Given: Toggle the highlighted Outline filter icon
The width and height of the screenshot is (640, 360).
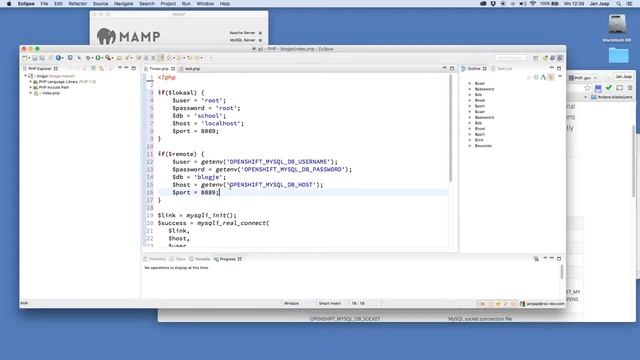Looking at the screenshot, I should [551, 77].
